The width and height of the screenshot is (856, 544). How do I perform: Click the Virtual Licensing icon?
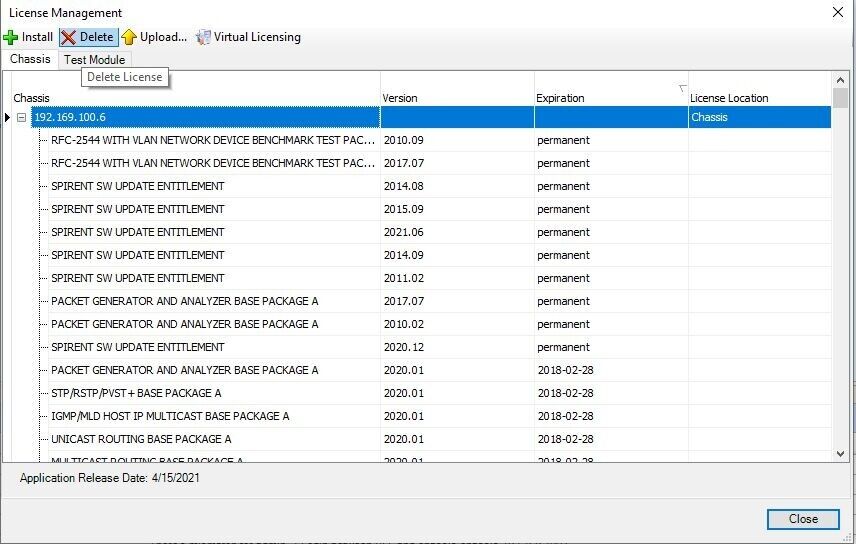click(x=203, y=37)
